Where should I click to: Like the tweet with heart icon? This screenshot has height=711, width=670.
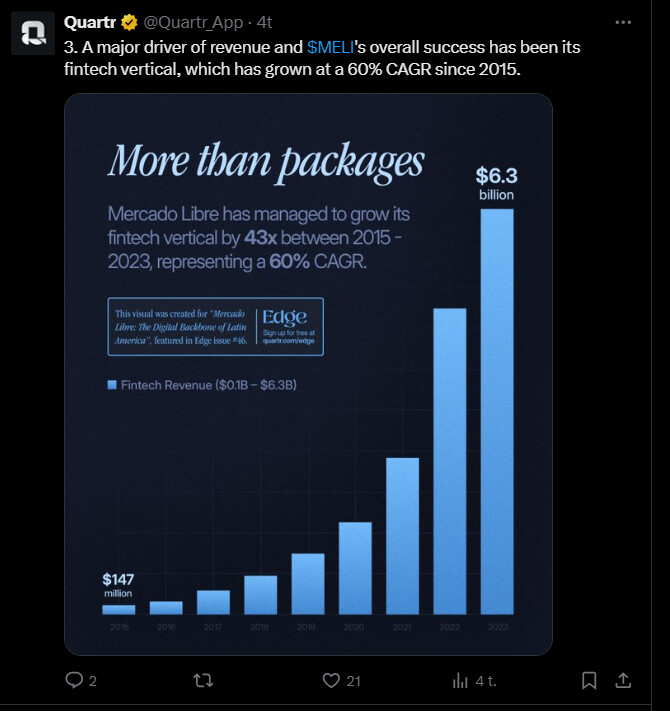(x=332, y=680)
